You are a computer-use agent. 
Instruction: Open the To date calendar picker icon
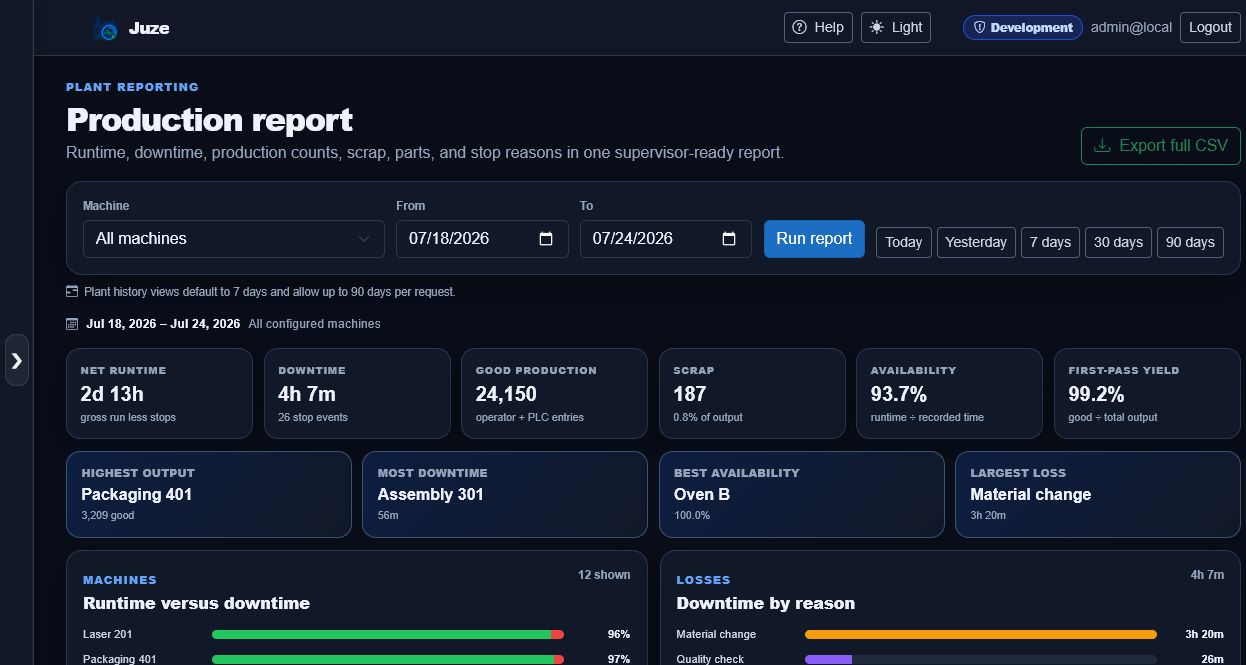(x=729, y=239)
